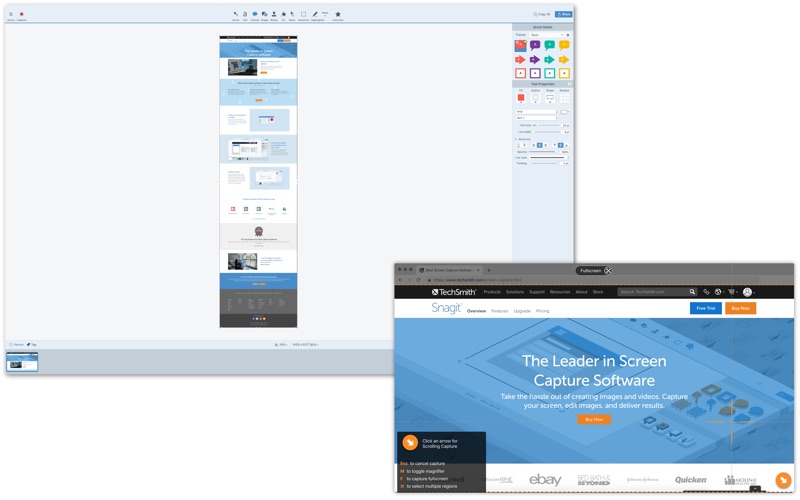The width and height of the screenshot is (800, 500).
Task: Select the Callout tool
Action: (255, 14)
